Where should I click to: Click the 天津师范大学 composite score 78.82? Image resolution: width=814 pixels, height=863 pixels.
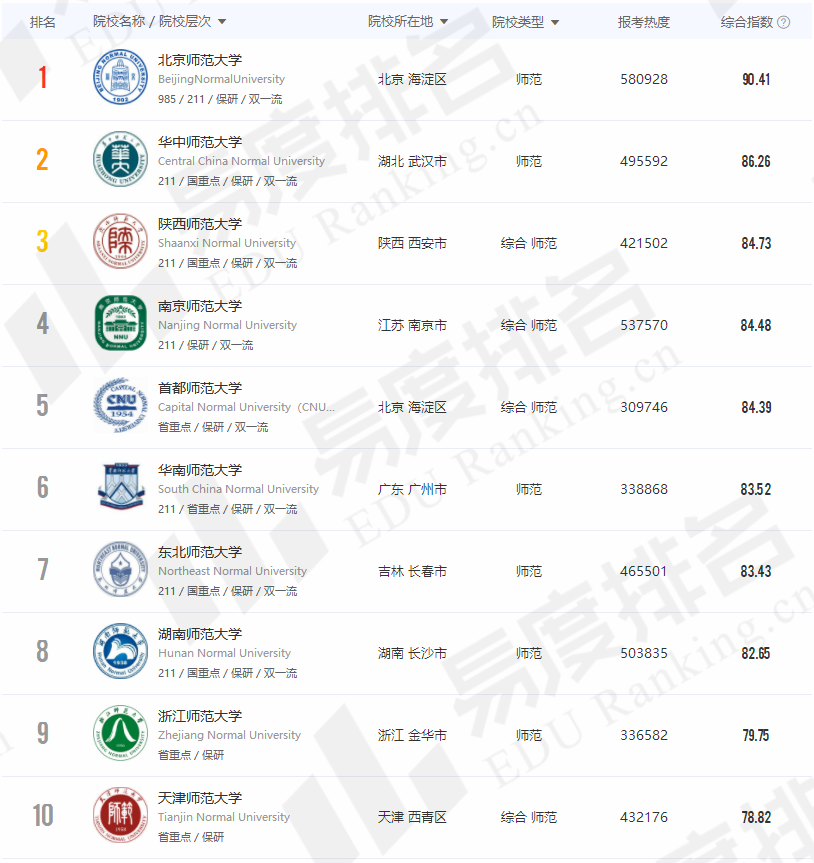756,817
